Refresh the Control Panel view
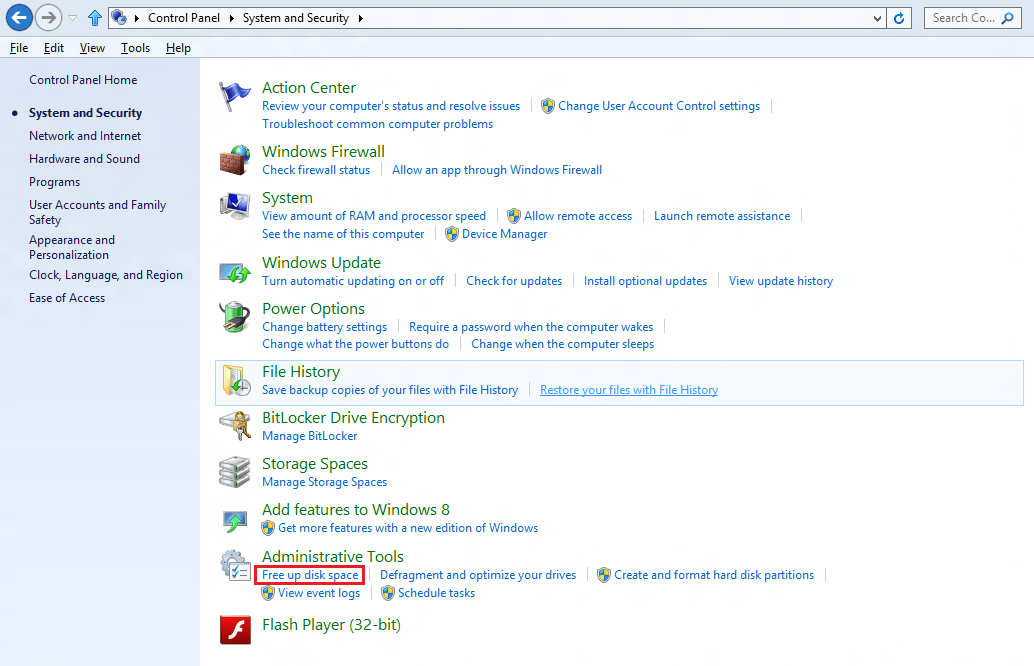This screenshot has height=666, width=1034. click(x=899, y=18)
